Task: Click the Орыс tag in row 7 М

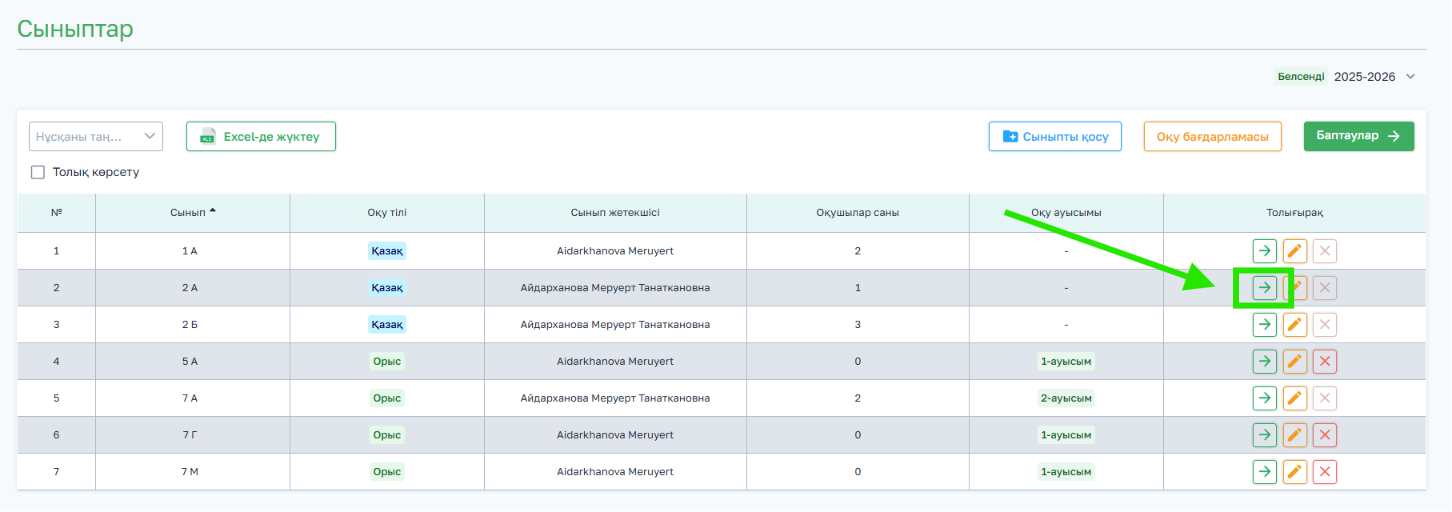Action: click(387, 472)
